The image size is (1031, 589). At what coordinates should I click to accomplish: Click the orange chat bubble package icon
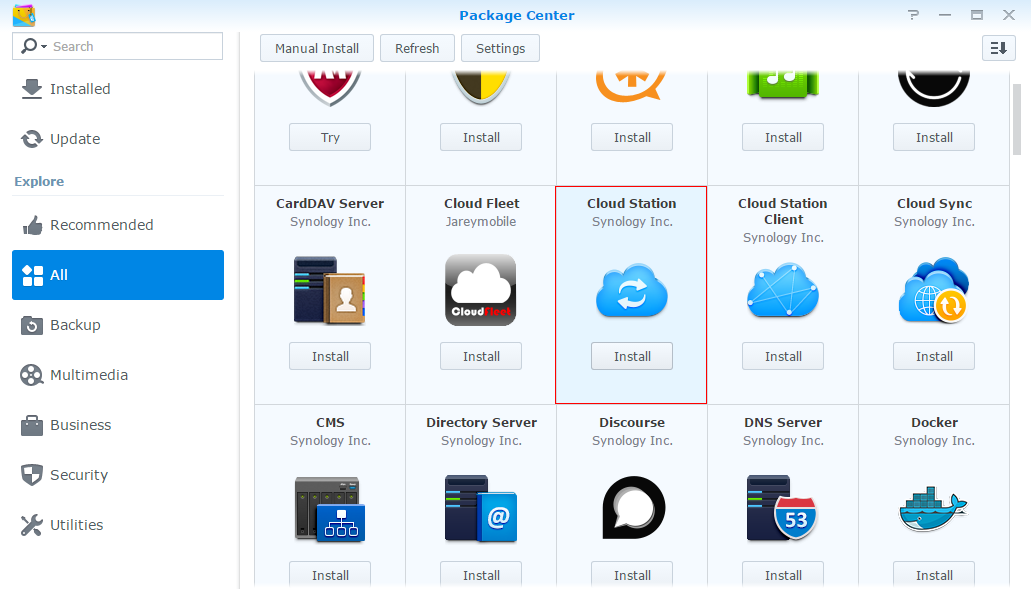[631, 87]
